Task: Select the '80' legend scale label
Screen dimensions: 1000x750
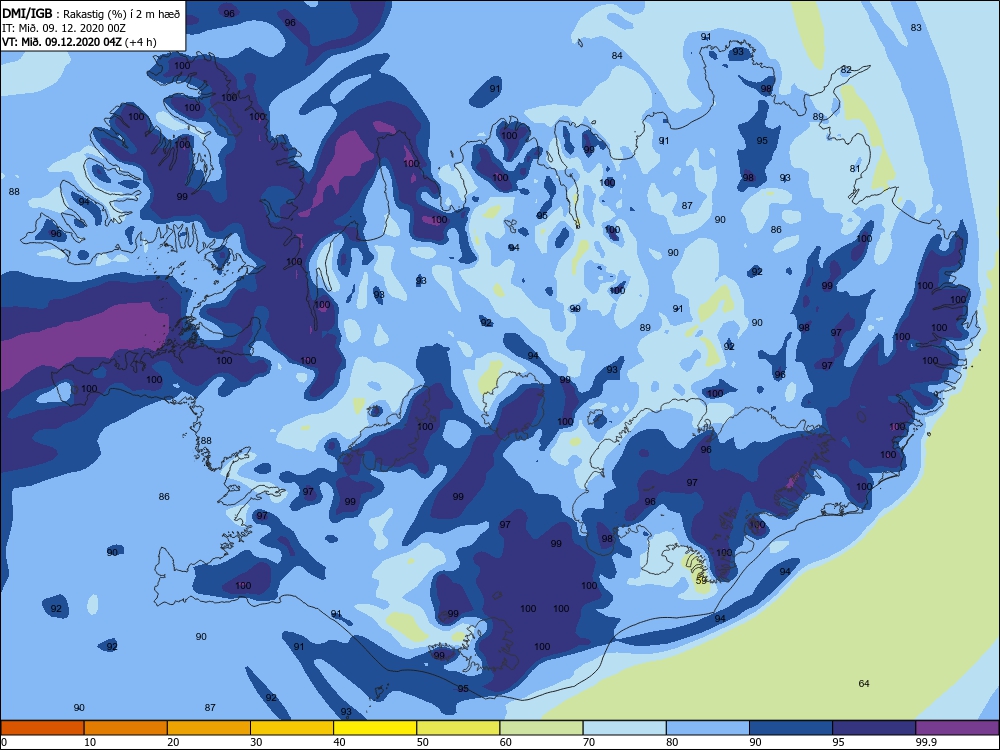Action: [x=672, y=742]
